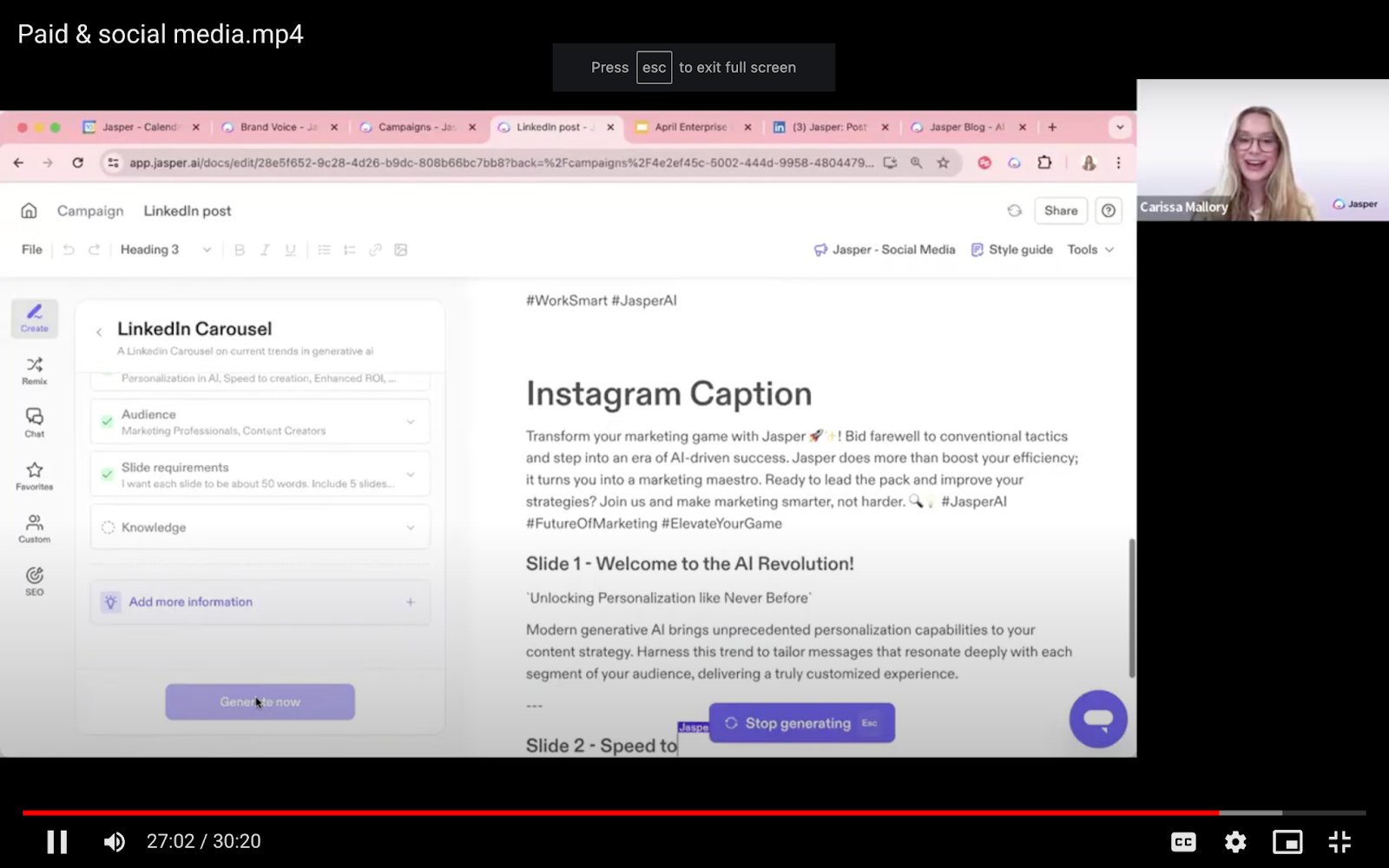Undo the last edit
This screenshot has height=868, width=1389.
coord(69,249)
